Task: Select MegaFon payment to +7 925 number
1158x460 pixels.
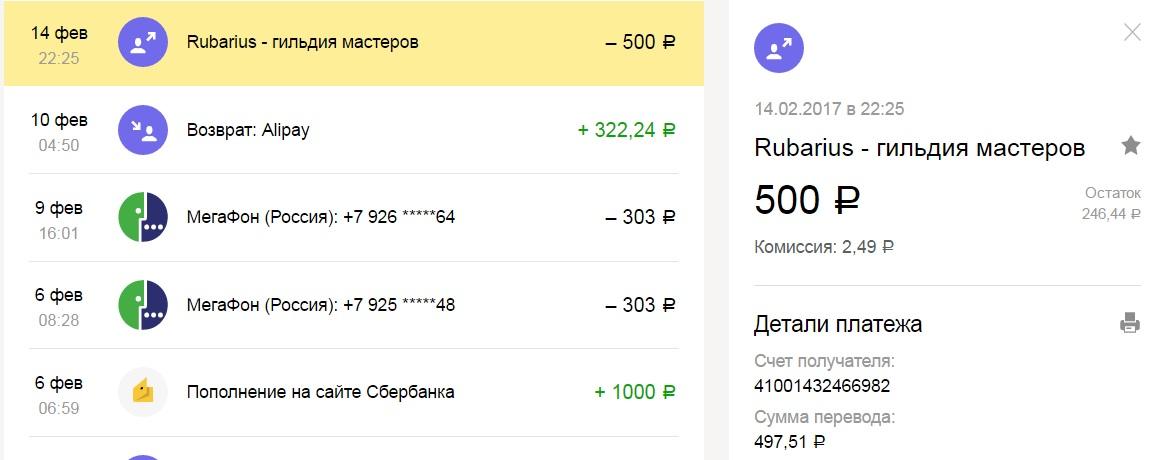Action: 321,305
